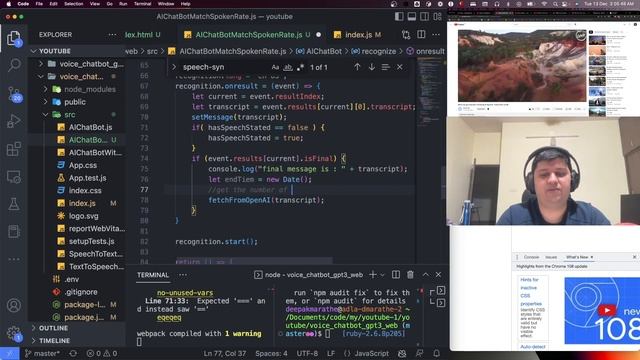The width and height of the screenshot is (640, 360).
Task: Toggle secondary sidebar layout icon
Action: [424, 17]
